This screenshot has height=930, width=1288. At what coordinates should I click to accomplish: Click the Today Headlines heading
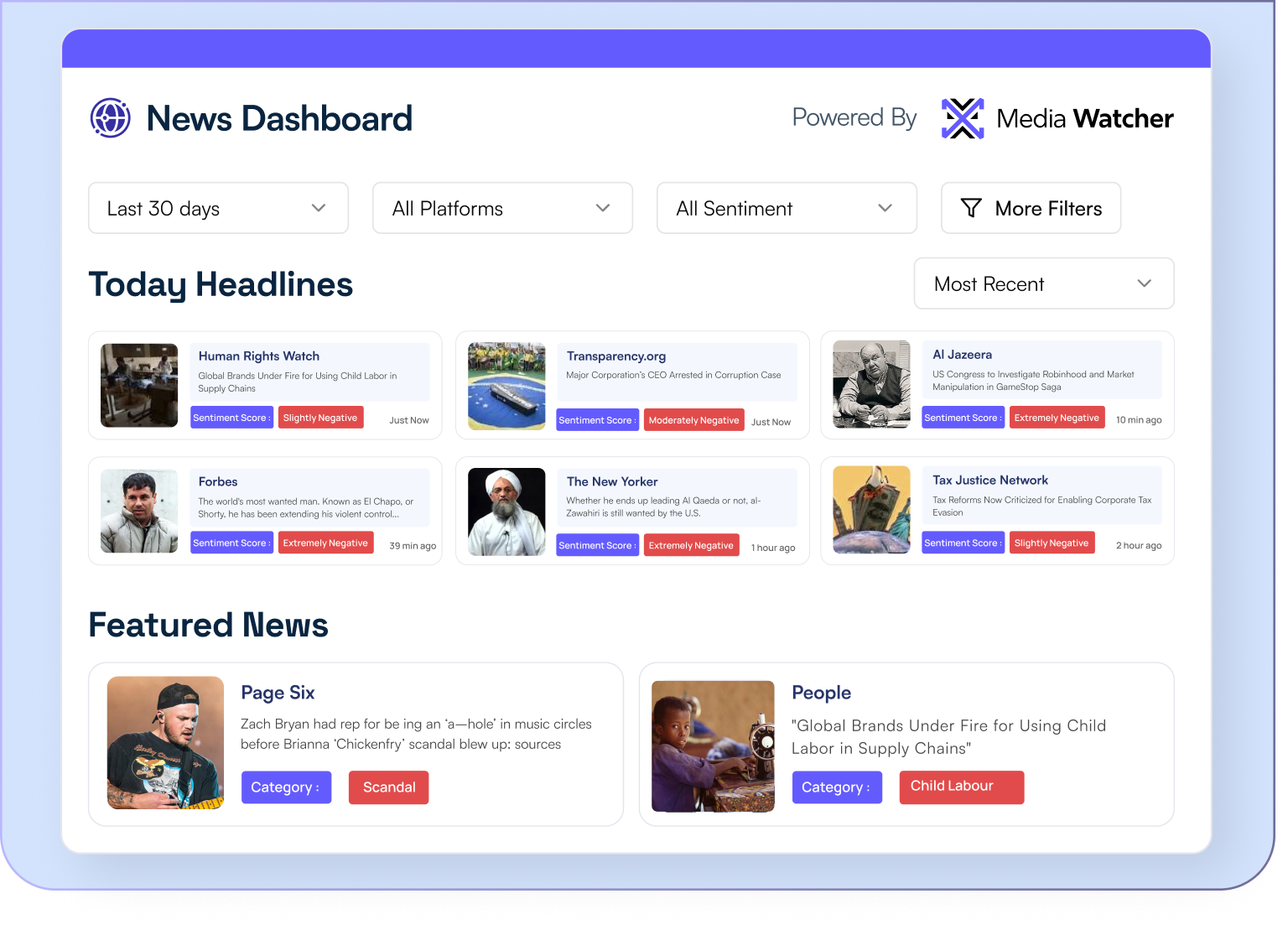pyautogui.click(x=221, y=284)
